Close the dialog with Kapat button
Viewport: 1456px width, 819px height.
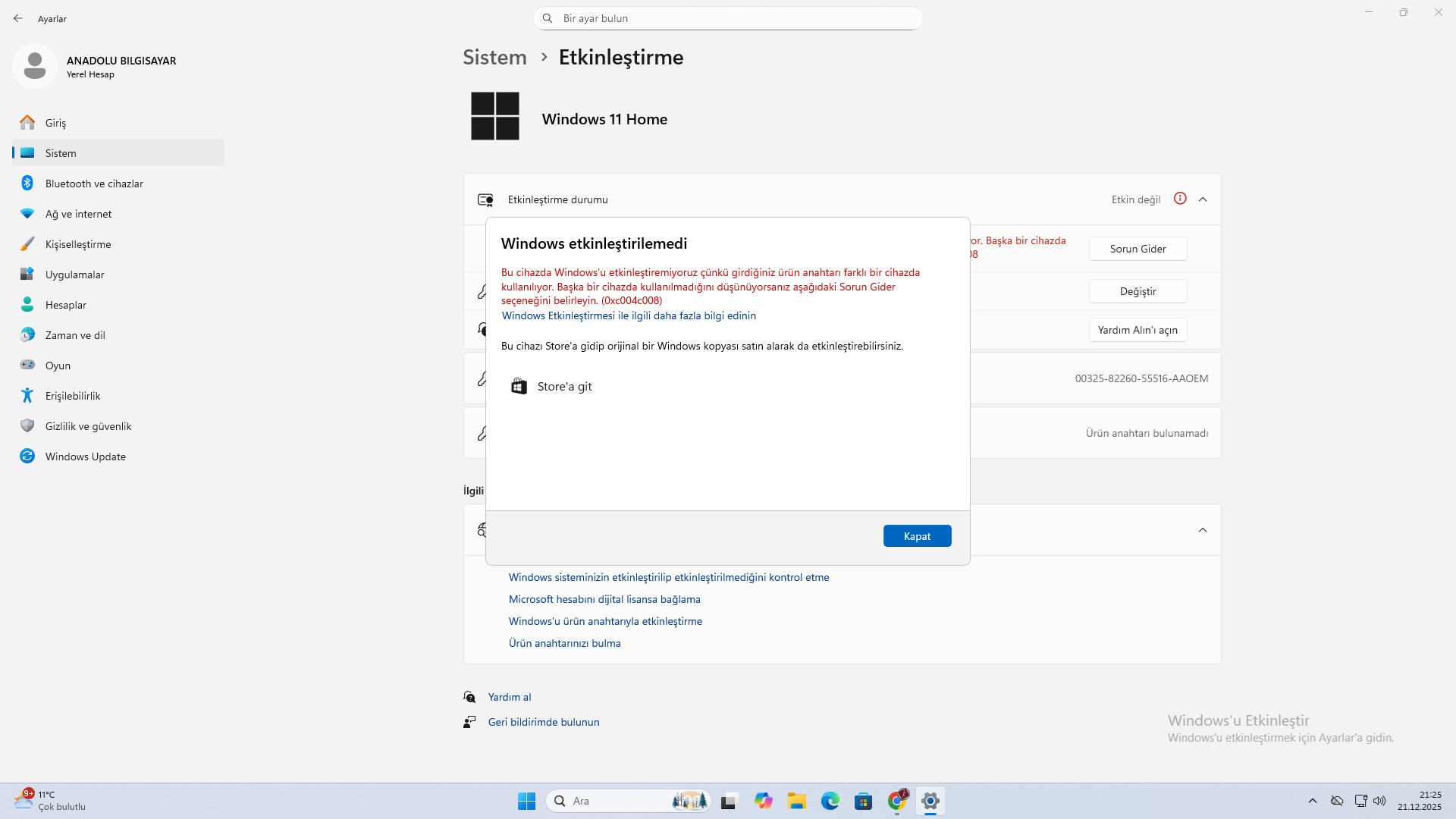(917, 536)
